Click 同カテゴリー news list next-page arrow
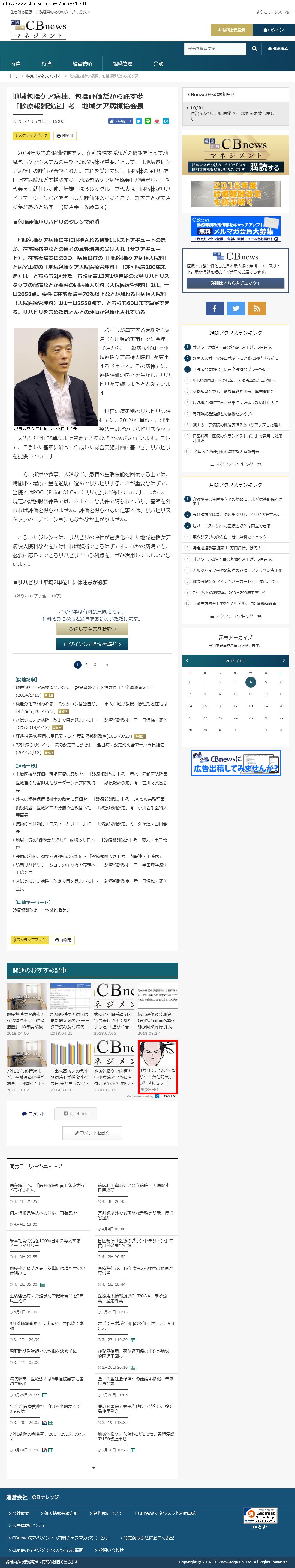Viewport: 295px width, 1568px height. click(93, 1468)
